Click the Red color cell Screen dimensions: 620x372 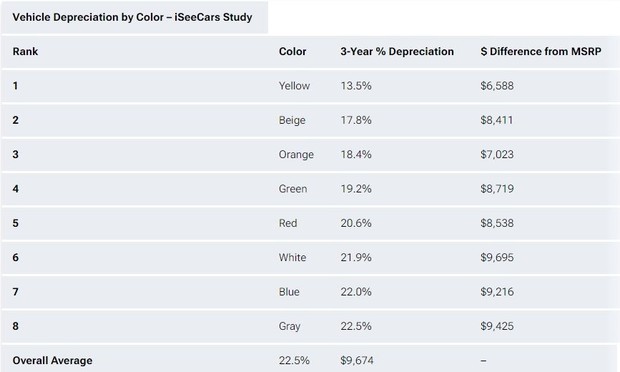click(288, 223)
